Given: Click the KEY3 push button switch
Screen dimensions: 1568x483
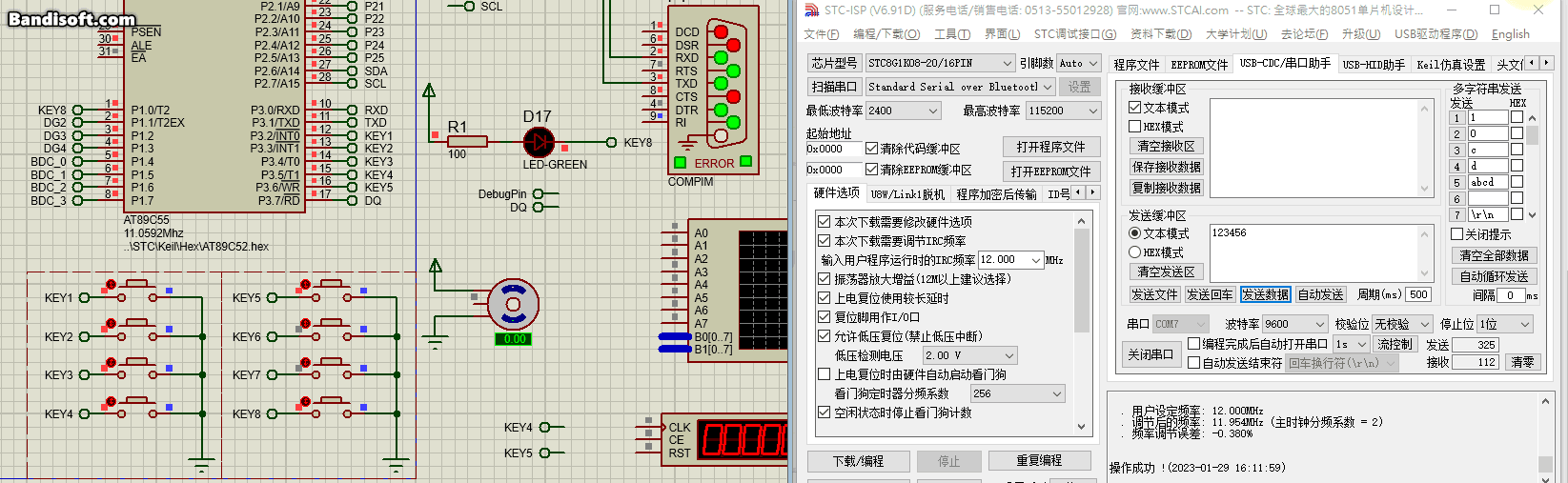Looking at the screenshot, I should 139,368.
